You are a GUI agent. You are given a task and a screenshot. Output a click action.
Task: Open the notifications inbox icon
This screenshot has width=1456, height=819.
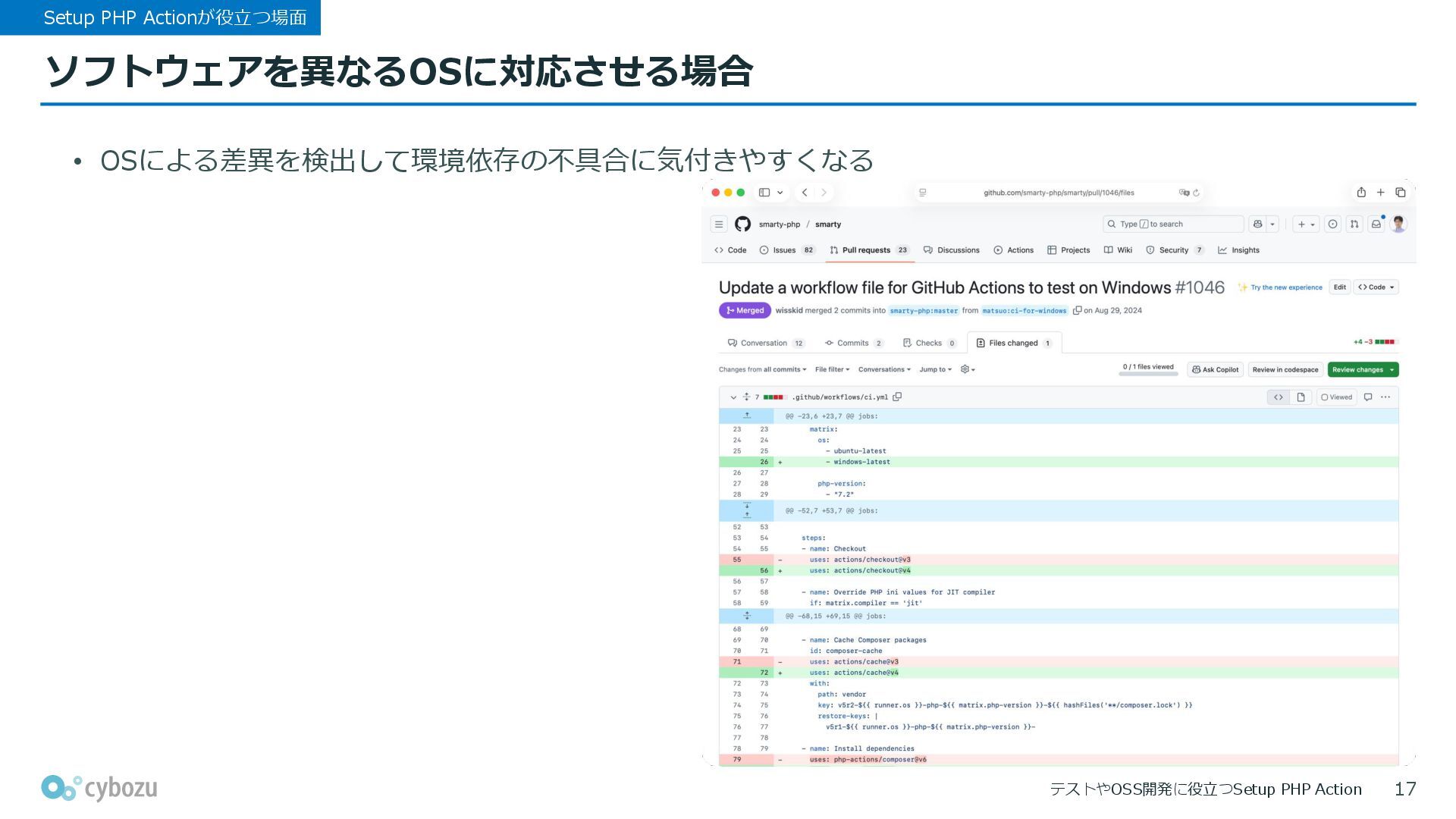coord(1376,224)
